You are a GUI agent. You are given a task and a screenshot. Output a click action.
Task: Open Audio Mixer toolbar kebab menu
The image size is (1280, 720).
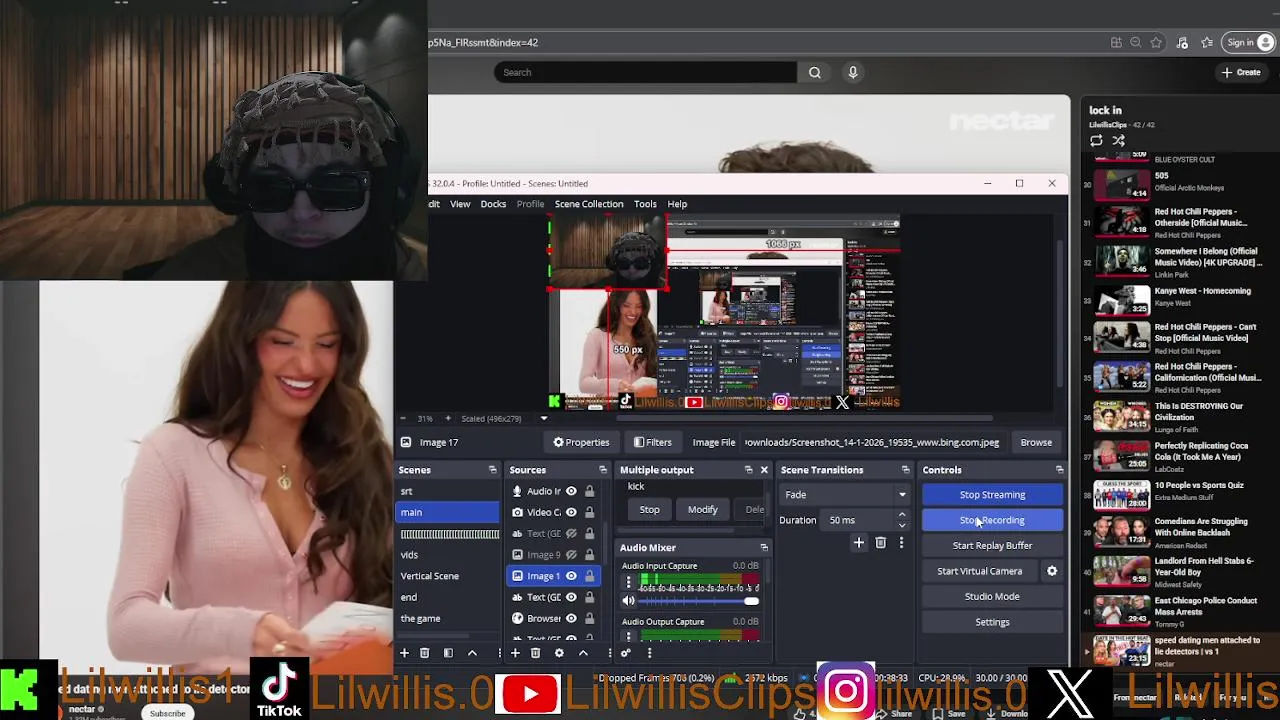(x=649, y=653)
